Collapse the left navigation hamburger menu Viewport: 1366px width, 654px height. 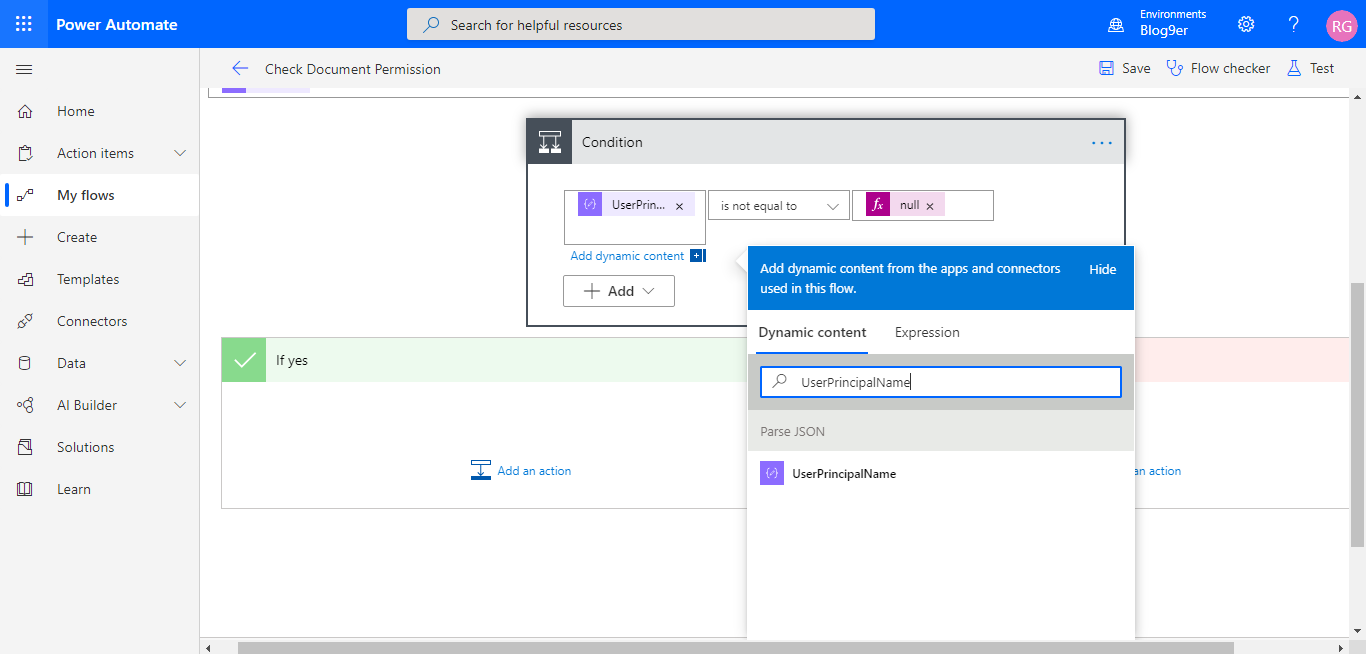coord(24,69)
